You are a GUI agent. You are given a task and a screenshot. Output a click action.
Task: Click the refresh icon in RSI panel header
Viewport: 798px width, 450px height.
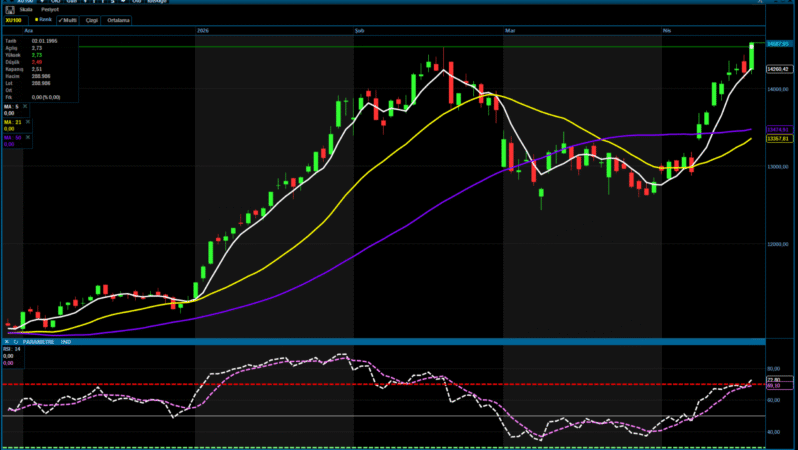17,343
